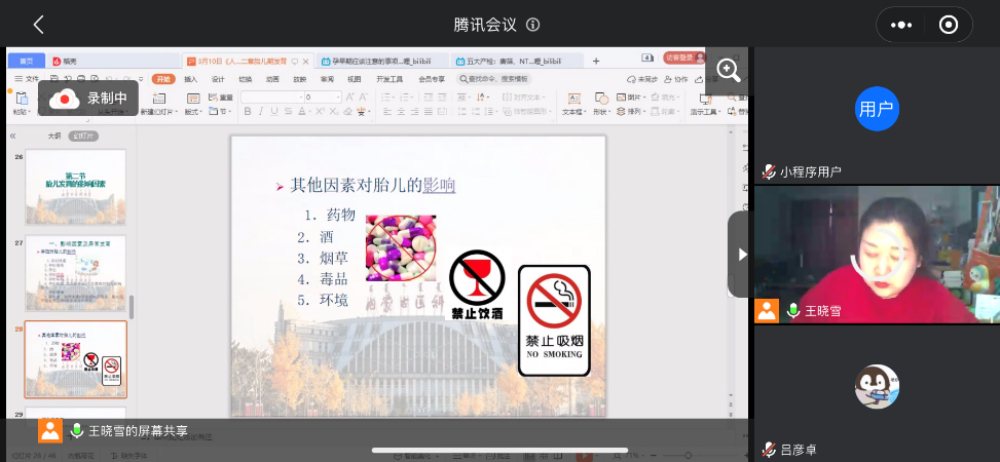Click the new tab plus icon
The height and width of the screenshot is (462, 1000).
(596, 61)
